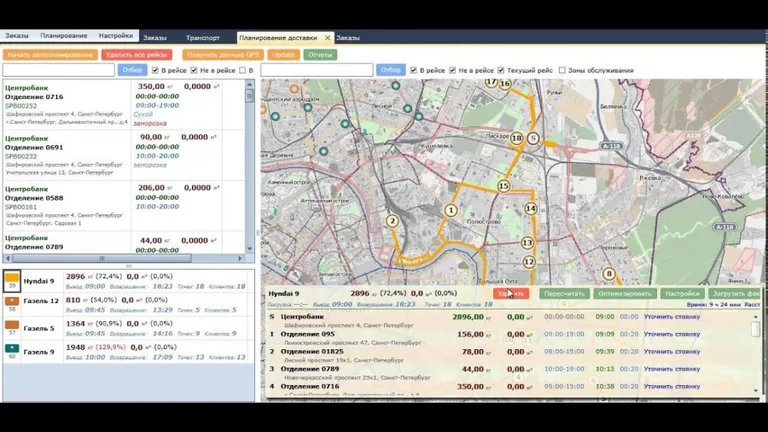768x432 pixels.
Task: Select map stop marker number 14
Action: 530,209
